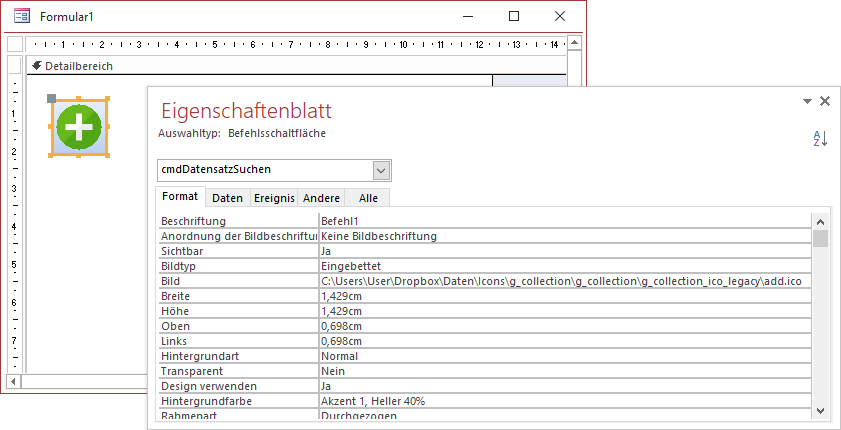Click the Detailbereich section bar in Formular1

[x=296, y=66]
